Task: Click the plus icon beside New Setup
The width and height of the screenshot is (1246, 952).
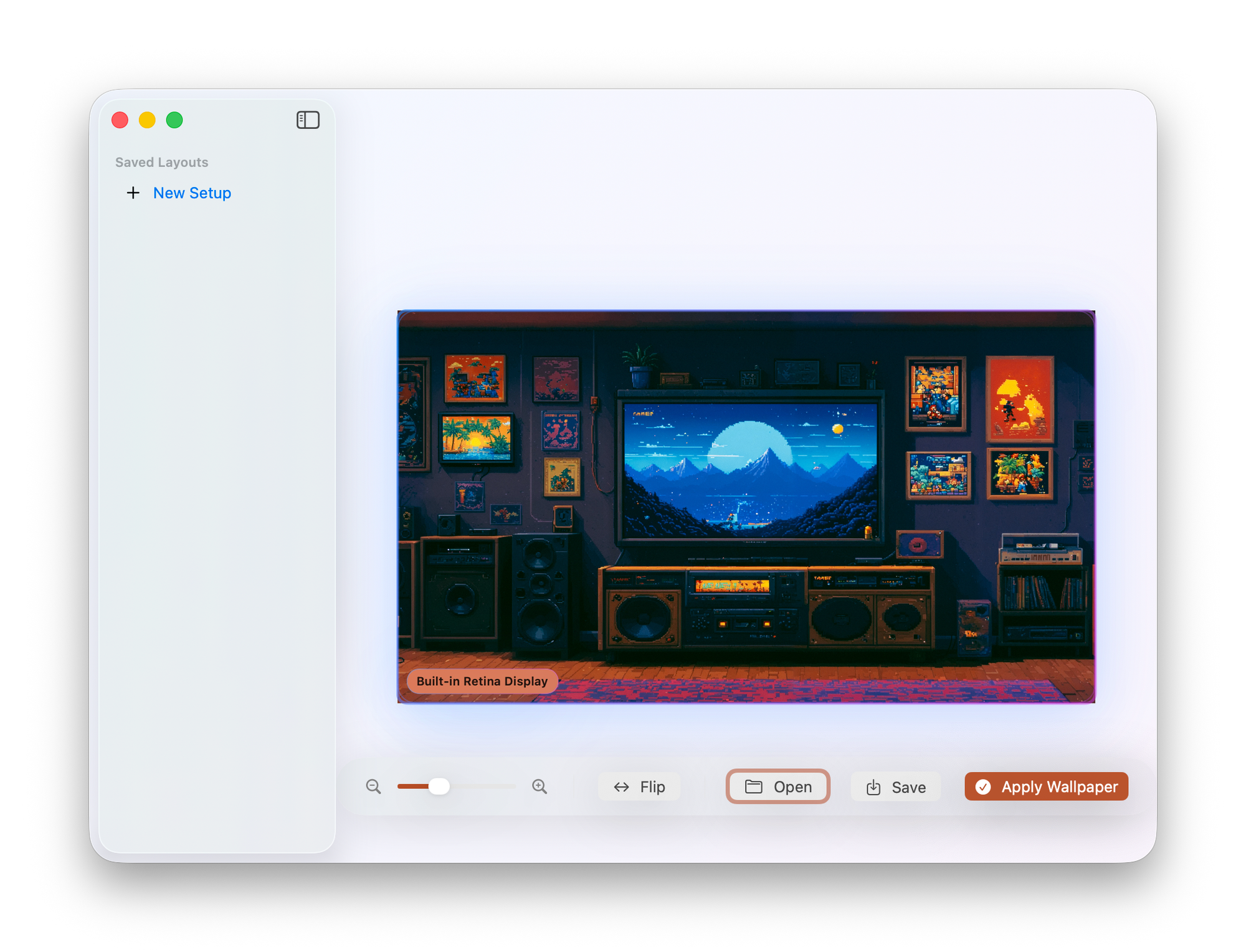Action: pyautogui.click(x=133, y=193)
